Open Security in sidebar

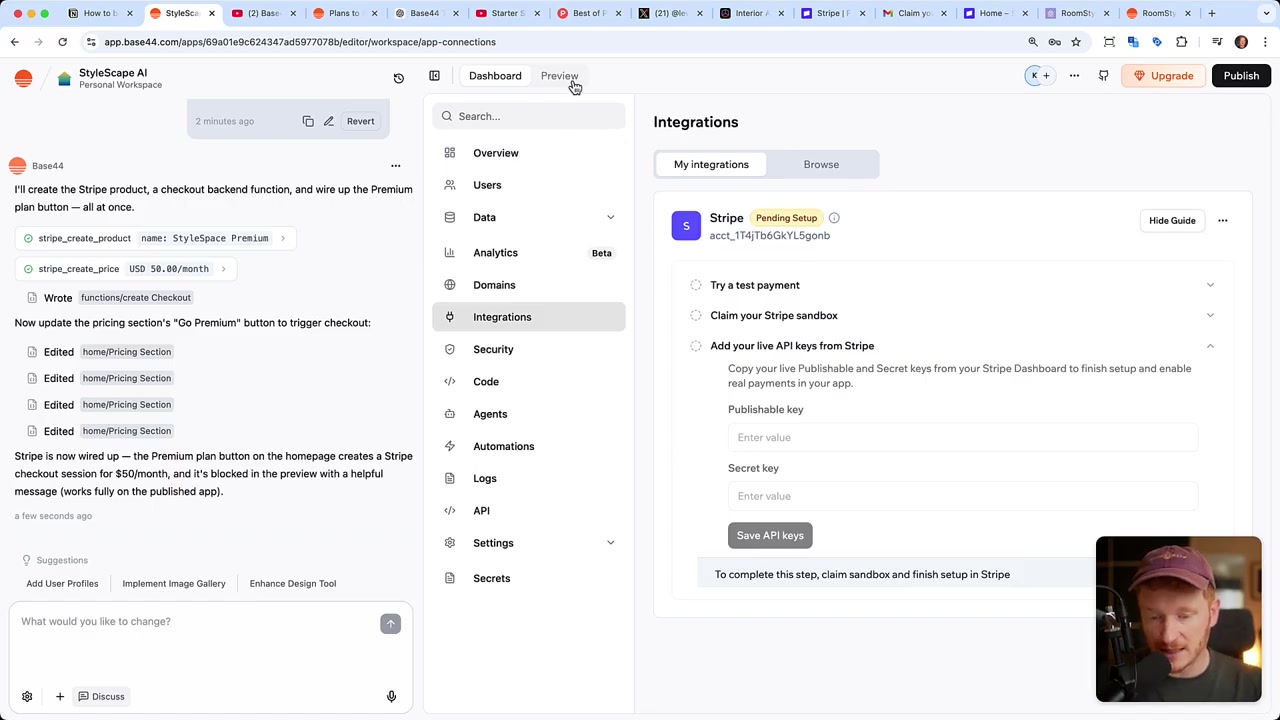[x=529, y=349]
